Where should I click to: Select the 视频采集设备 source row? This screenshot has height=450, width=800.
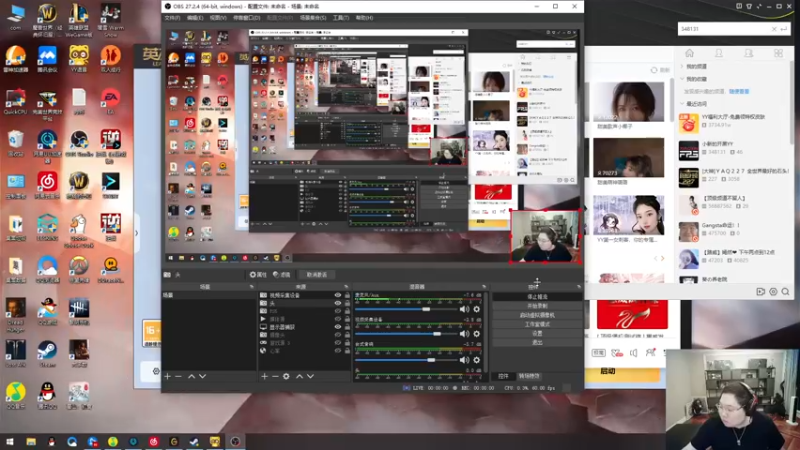[305, 295]
